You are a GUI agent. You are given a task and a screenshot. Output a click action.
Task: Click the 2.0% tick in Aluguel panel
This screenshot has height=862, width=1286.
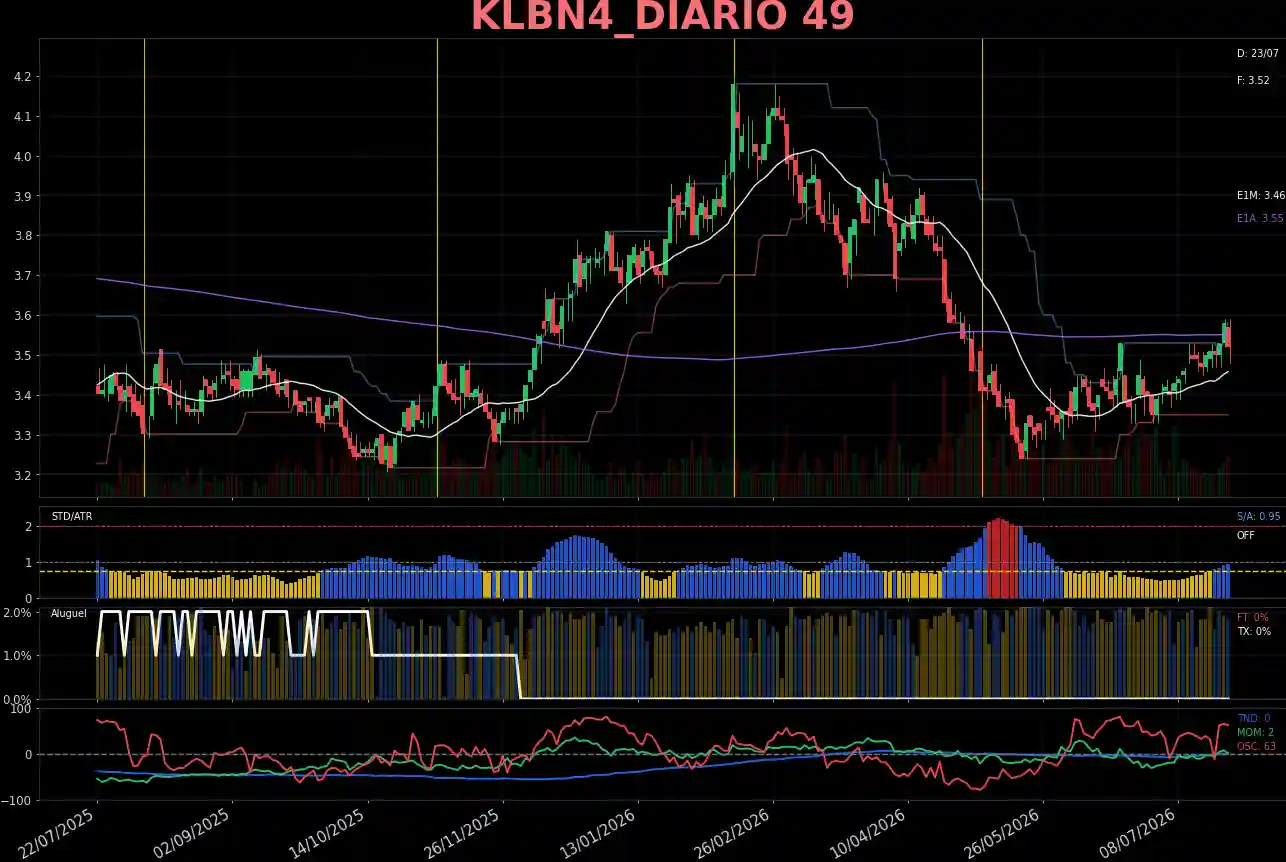click(x=17, y=612)
